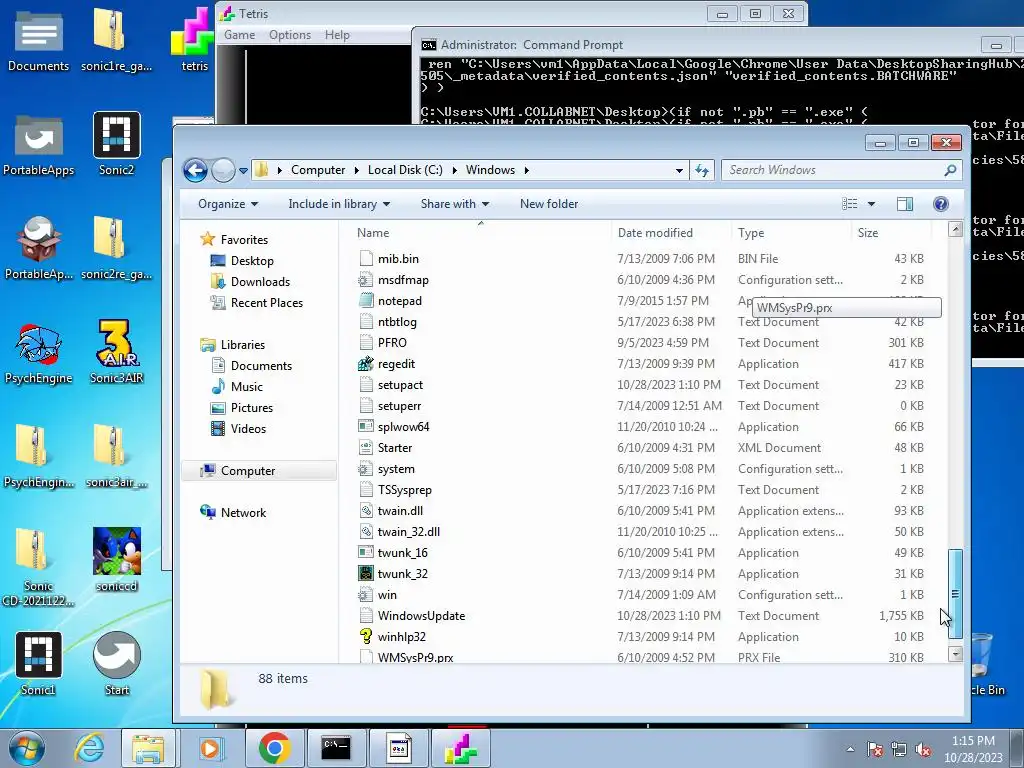Open Windows Media Player from taskbar
Screen dimensions: 1024x768
tap(210, 748)
